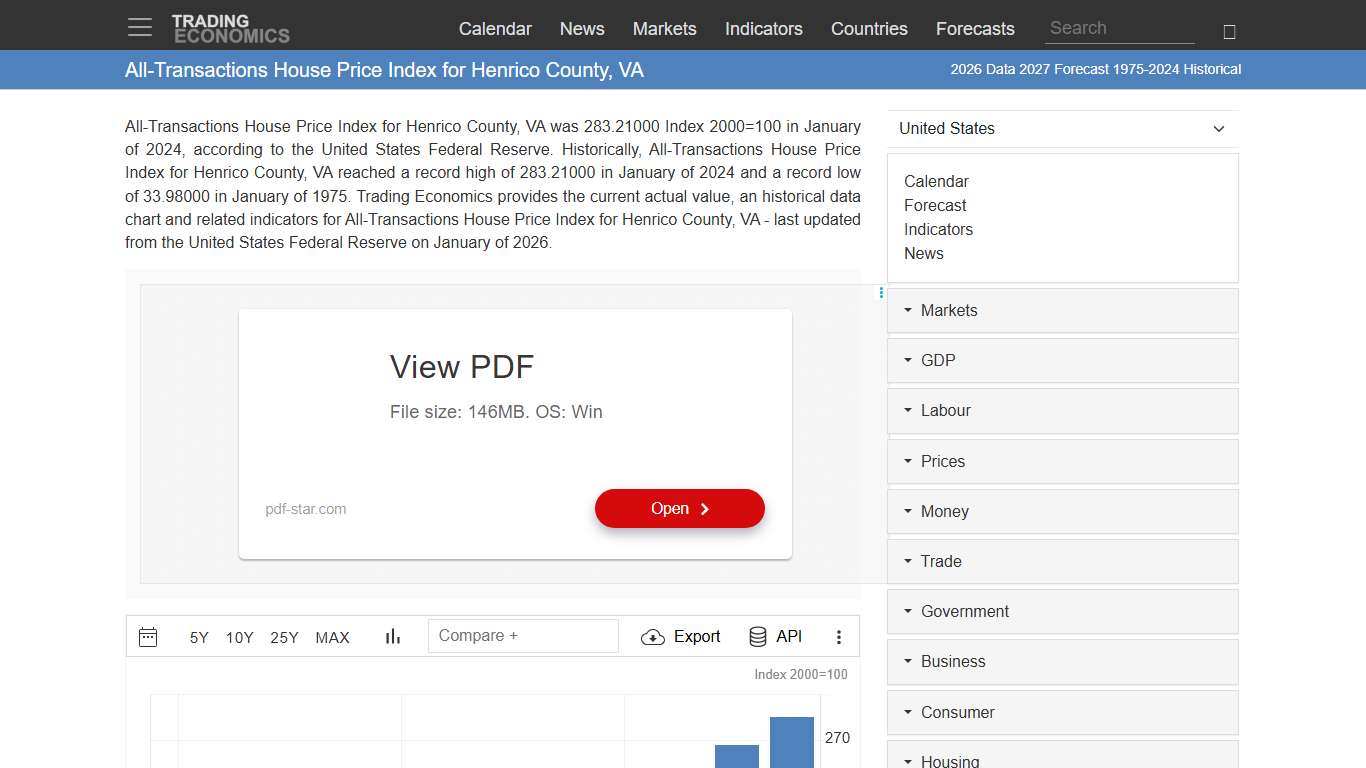The image size is (1366, 768).
Task: Switch chart to 10Y range
Action: pyautogui.click(x=240, y=637)
